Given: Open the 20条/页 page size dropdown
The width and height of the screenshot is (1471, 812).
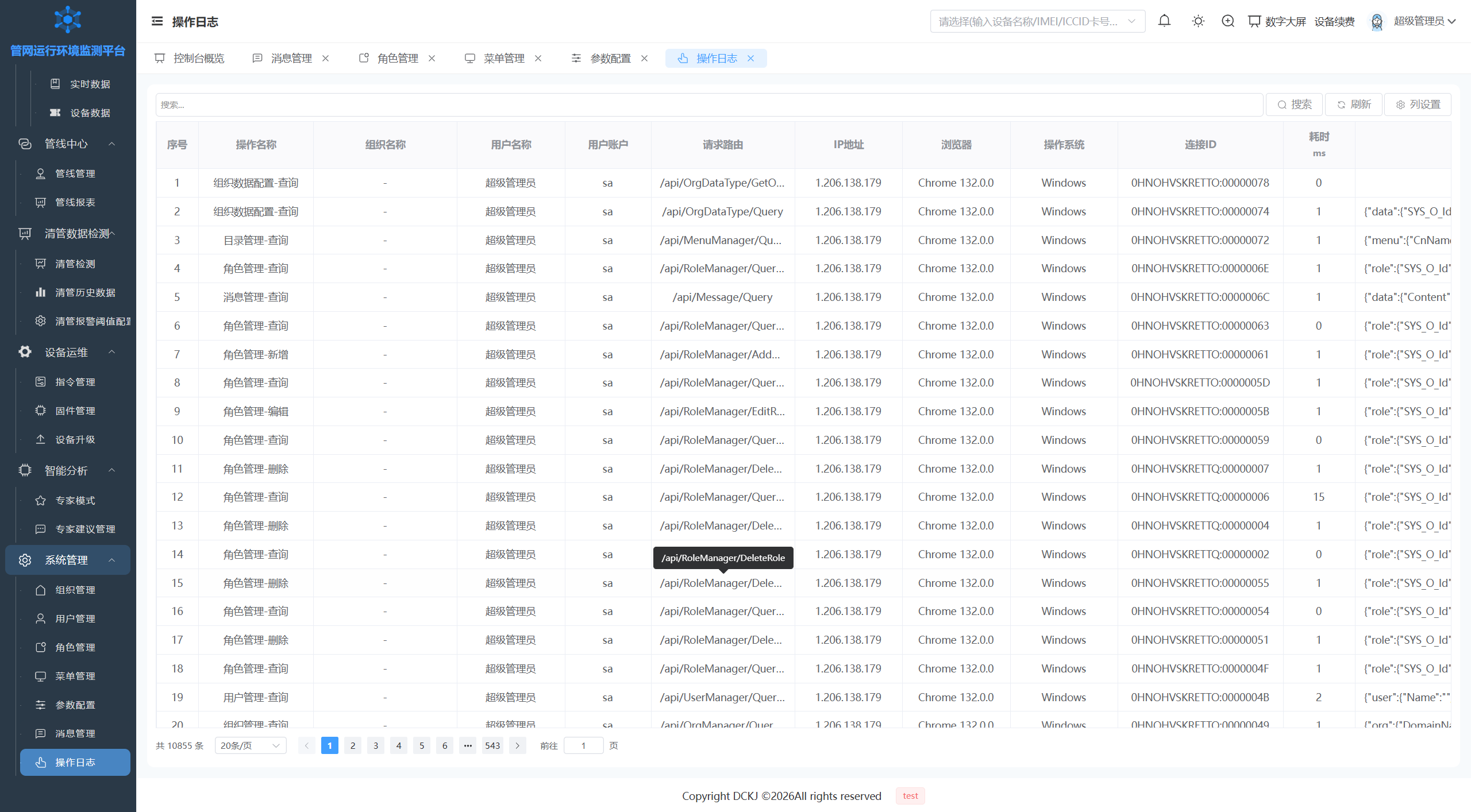Looking at the screenshot, I should [x=251, y=745].
